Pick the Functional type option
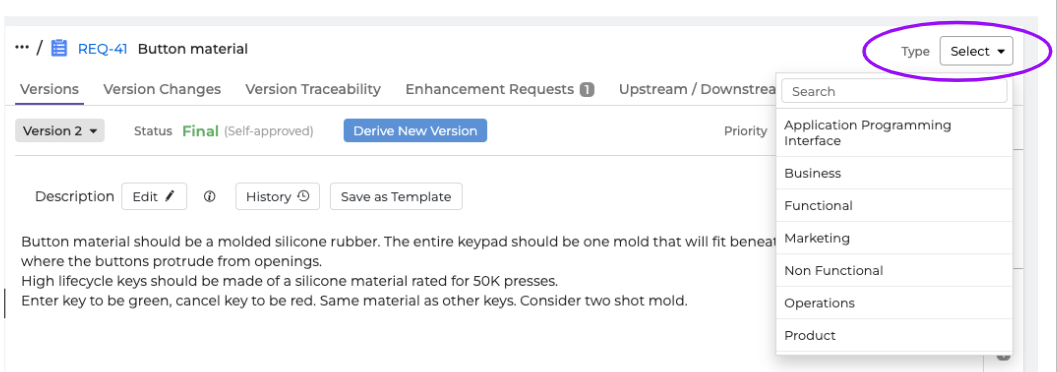Image resolution: width=1057 pixels, height=372 pixels. tap(894, 206)
